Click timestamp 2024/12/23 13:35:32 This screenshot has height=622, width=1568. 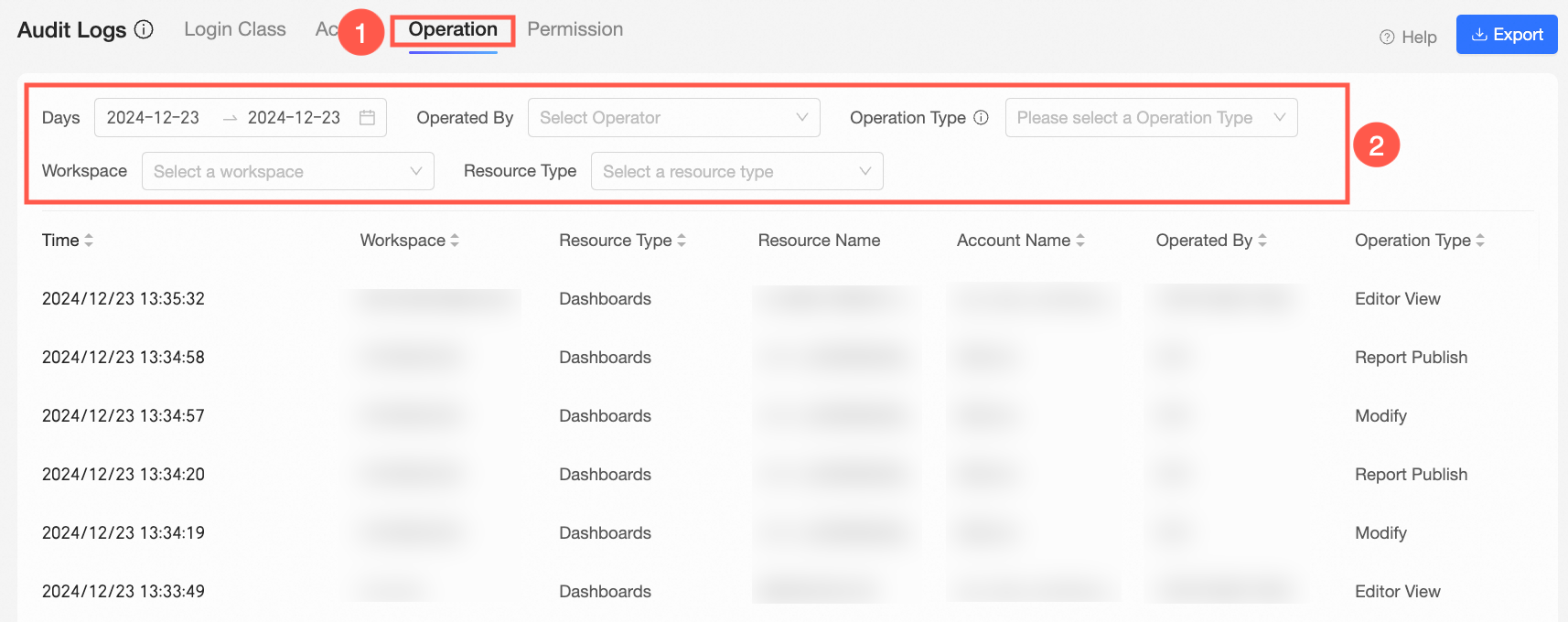click(124, 299)
